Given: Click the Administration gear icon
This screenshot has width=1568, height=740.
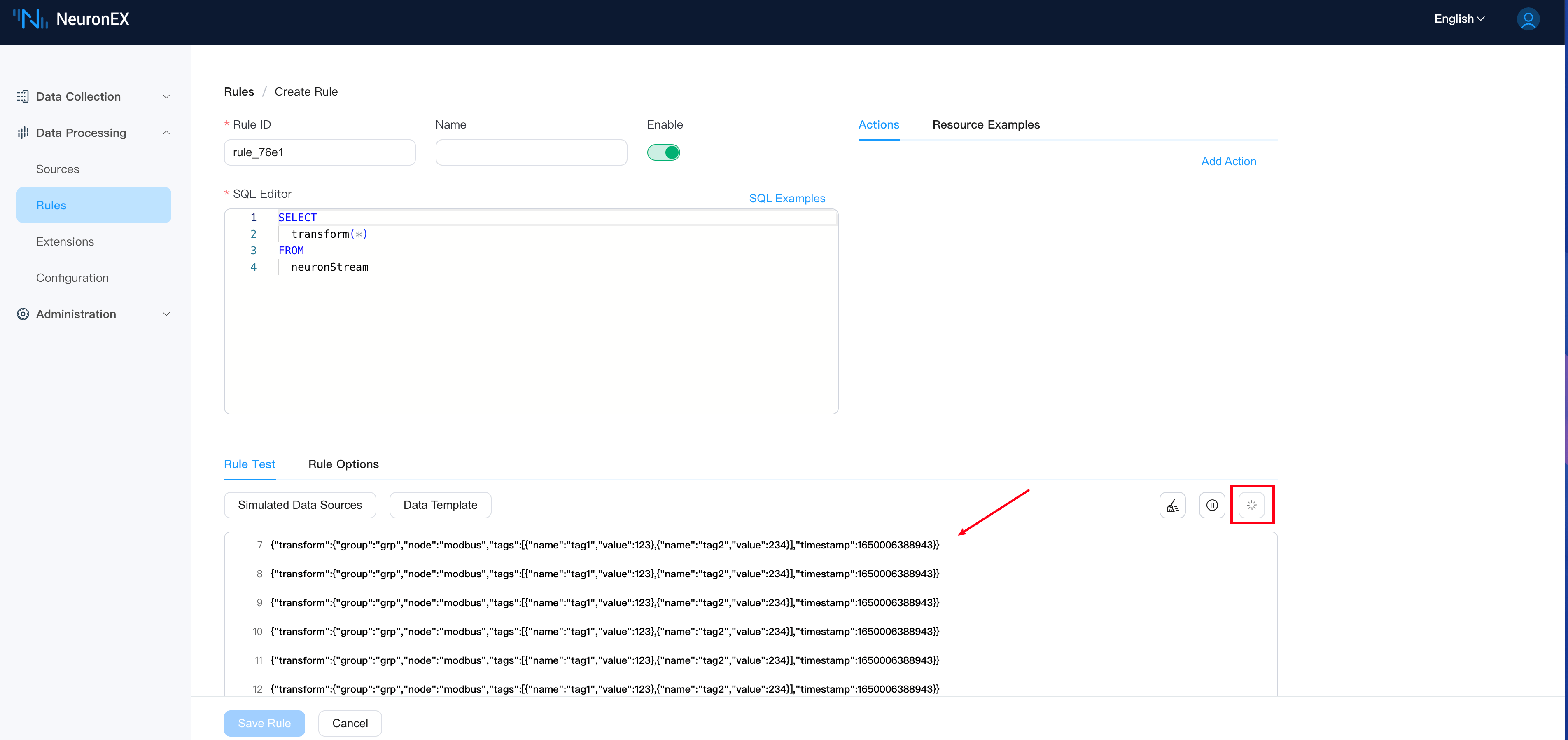Looking at the screenshot, I should click(x=23, y=314).
